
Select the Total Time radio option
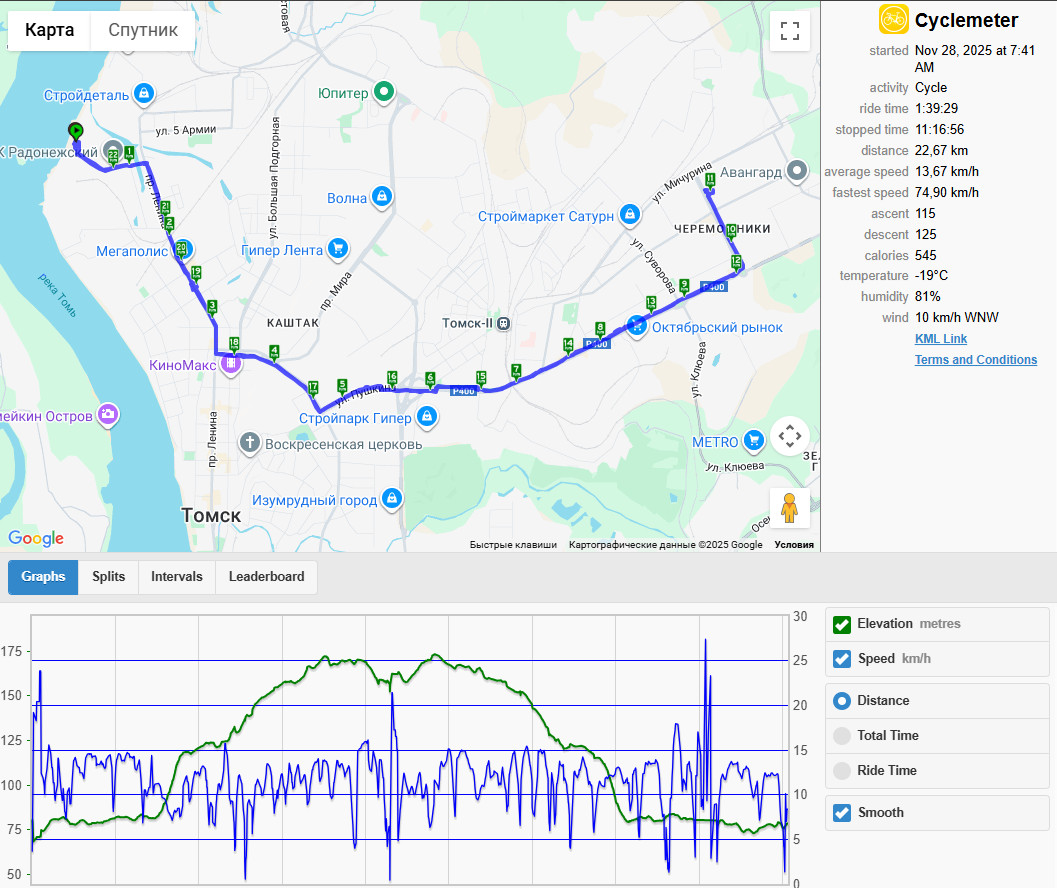(841, 736)
